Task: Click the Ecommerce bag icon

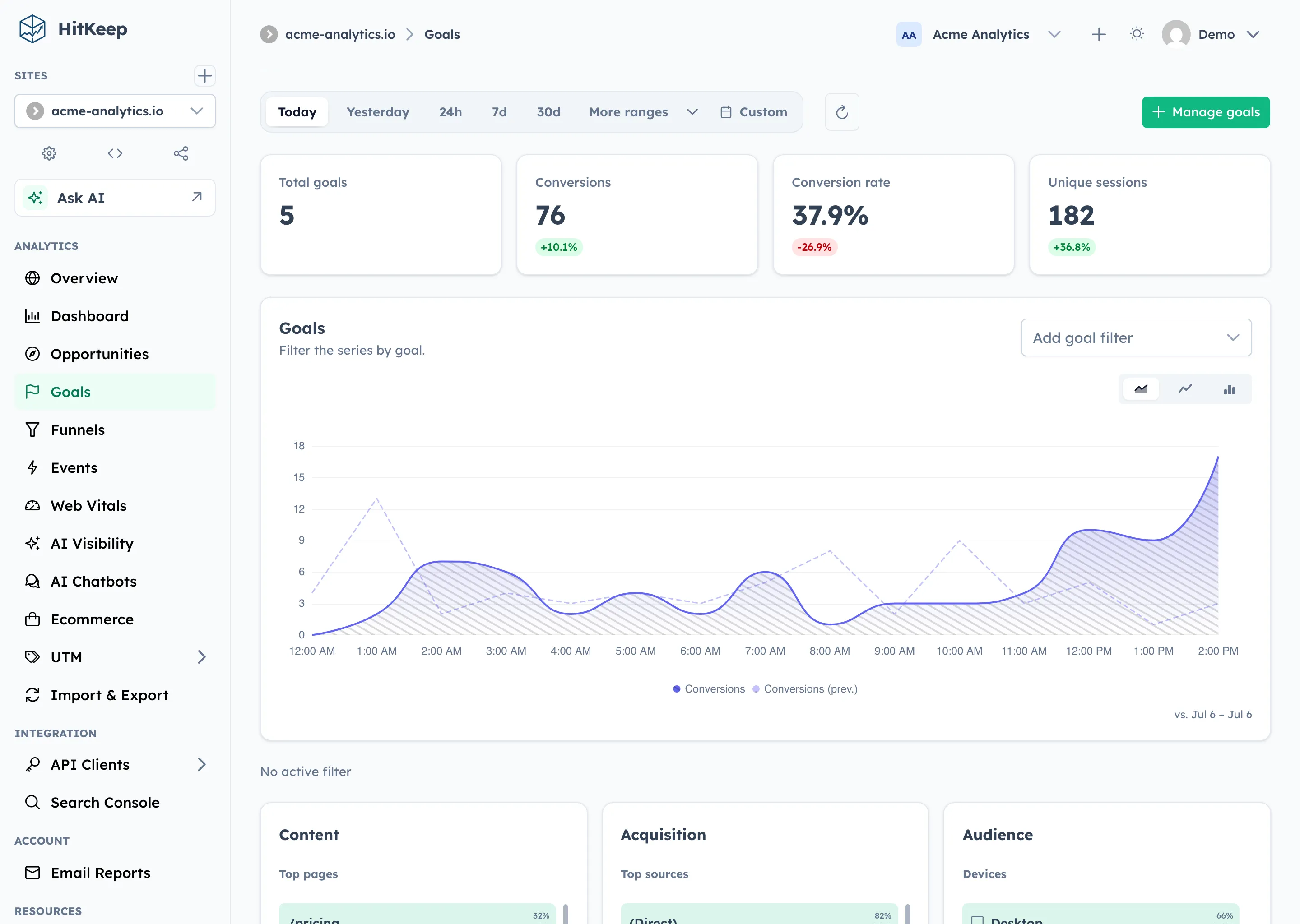Action: tap(32, 619)
